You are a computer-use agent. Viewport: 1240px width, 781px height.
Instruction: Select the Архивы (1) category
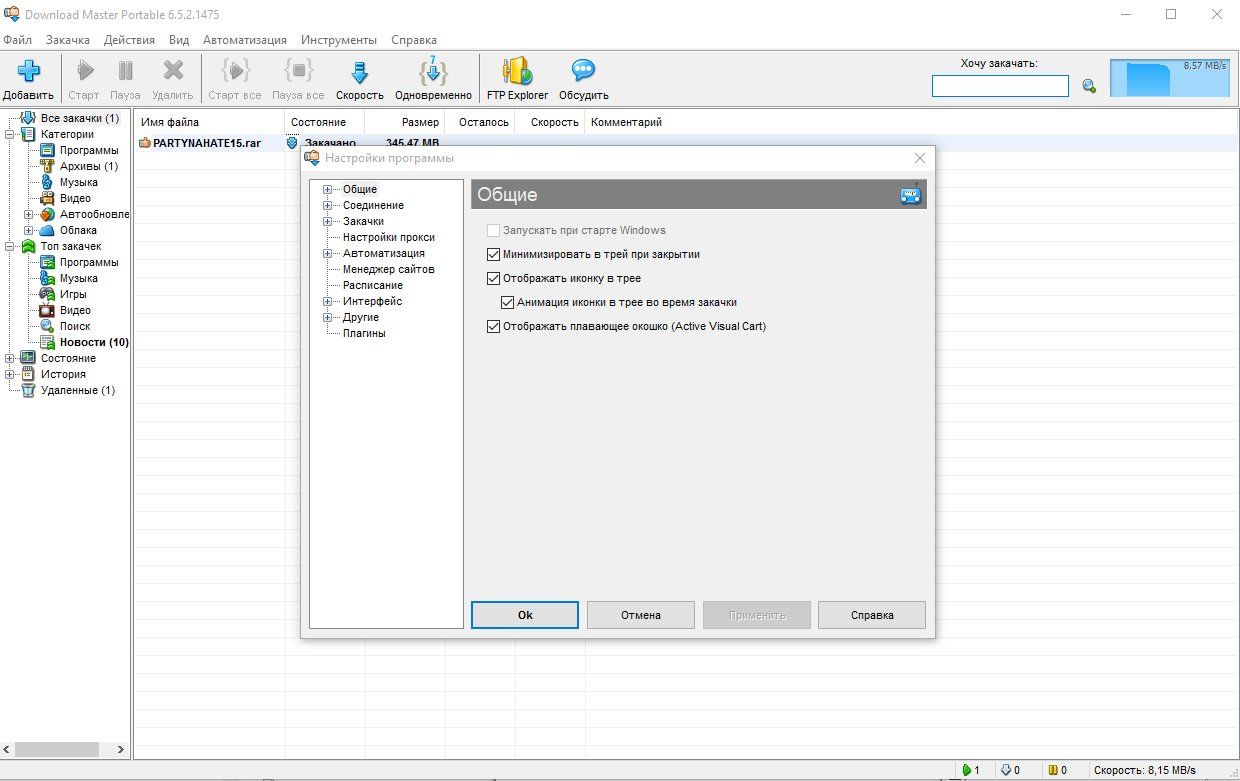click(x=88, y=166)
